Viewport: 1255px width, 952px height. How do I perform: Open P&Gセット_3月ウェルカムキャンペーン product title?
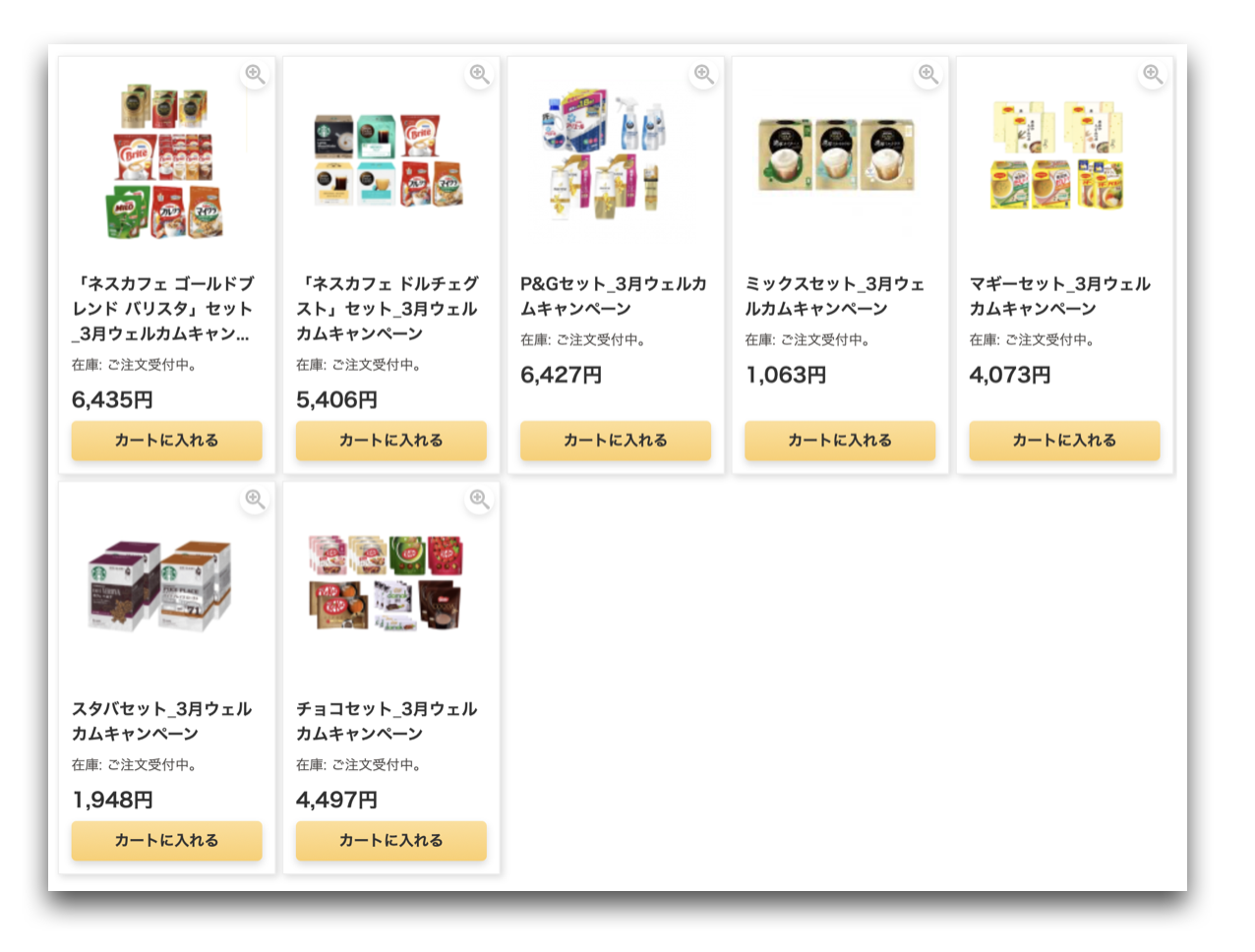pos(614,296)
